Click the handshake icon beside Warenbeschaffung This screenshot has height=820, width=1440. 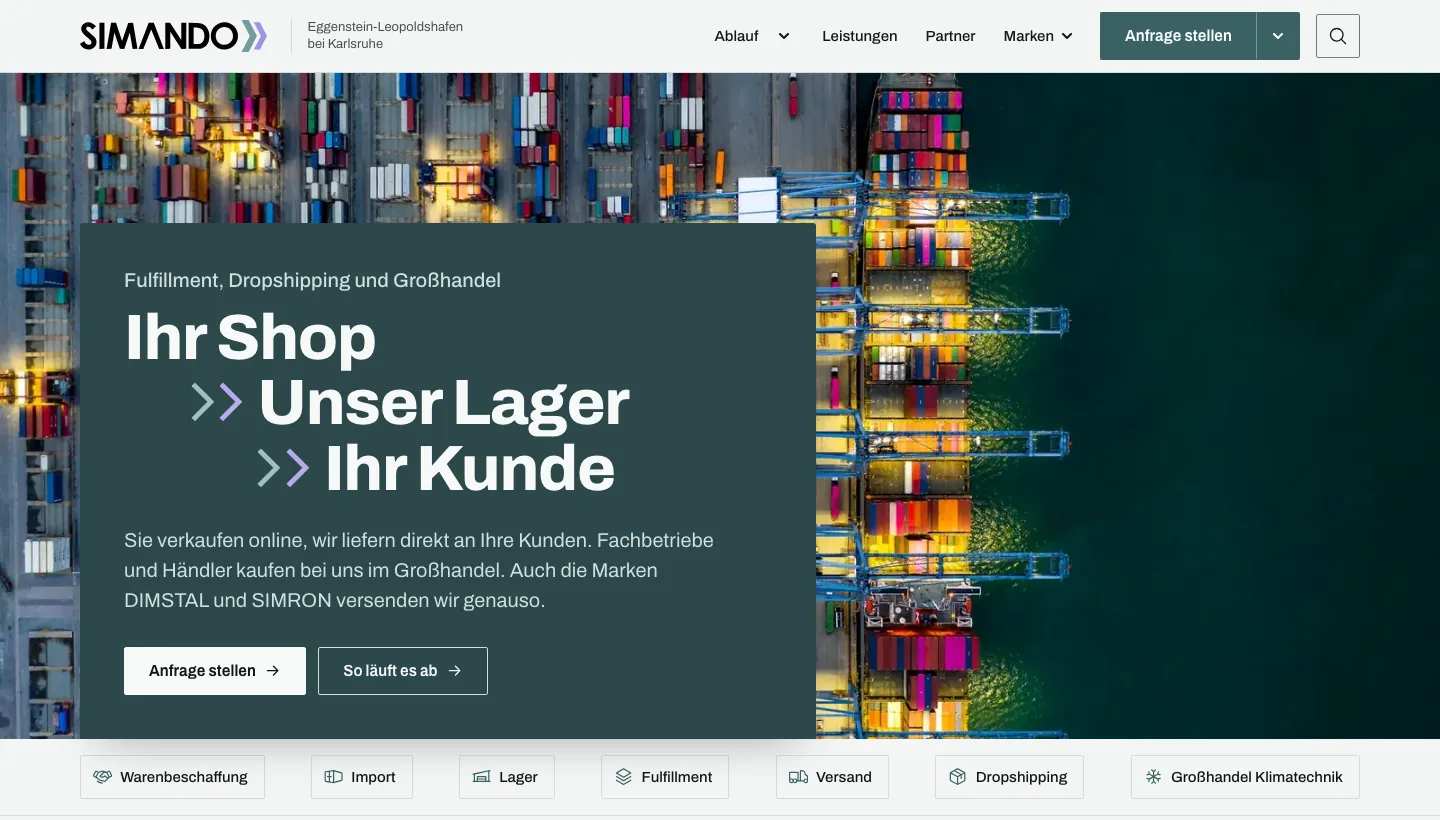tap(102, 777)
